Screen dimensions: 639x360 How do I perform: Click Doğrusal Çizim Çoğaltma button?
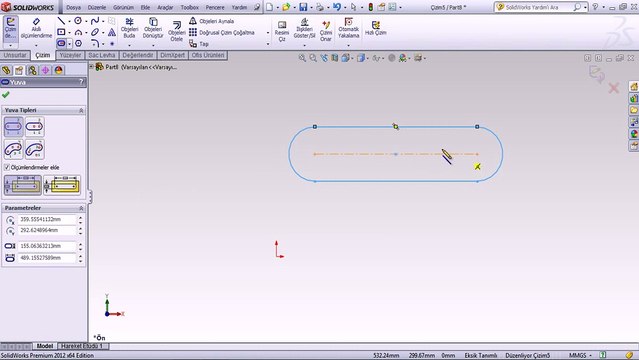(222, 32)
